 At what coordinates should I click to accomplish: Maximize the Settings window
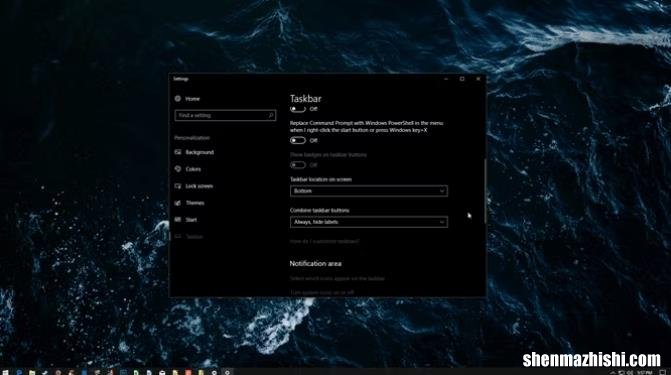(x=462, y=79)
